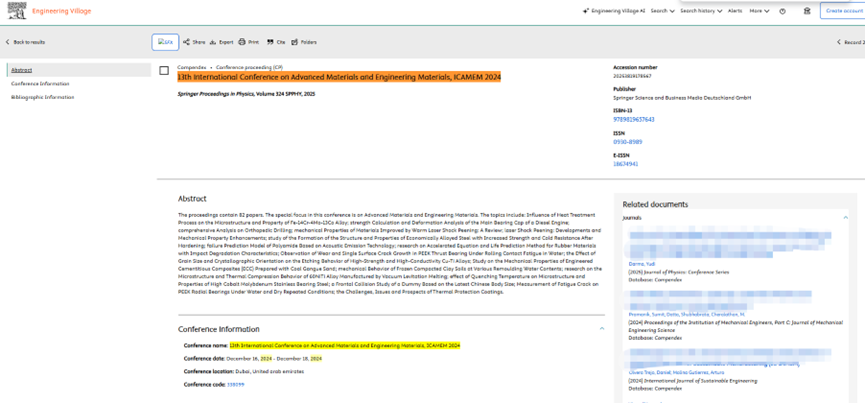Go back to results
The image size is (865, 403).
click(25, 42)
